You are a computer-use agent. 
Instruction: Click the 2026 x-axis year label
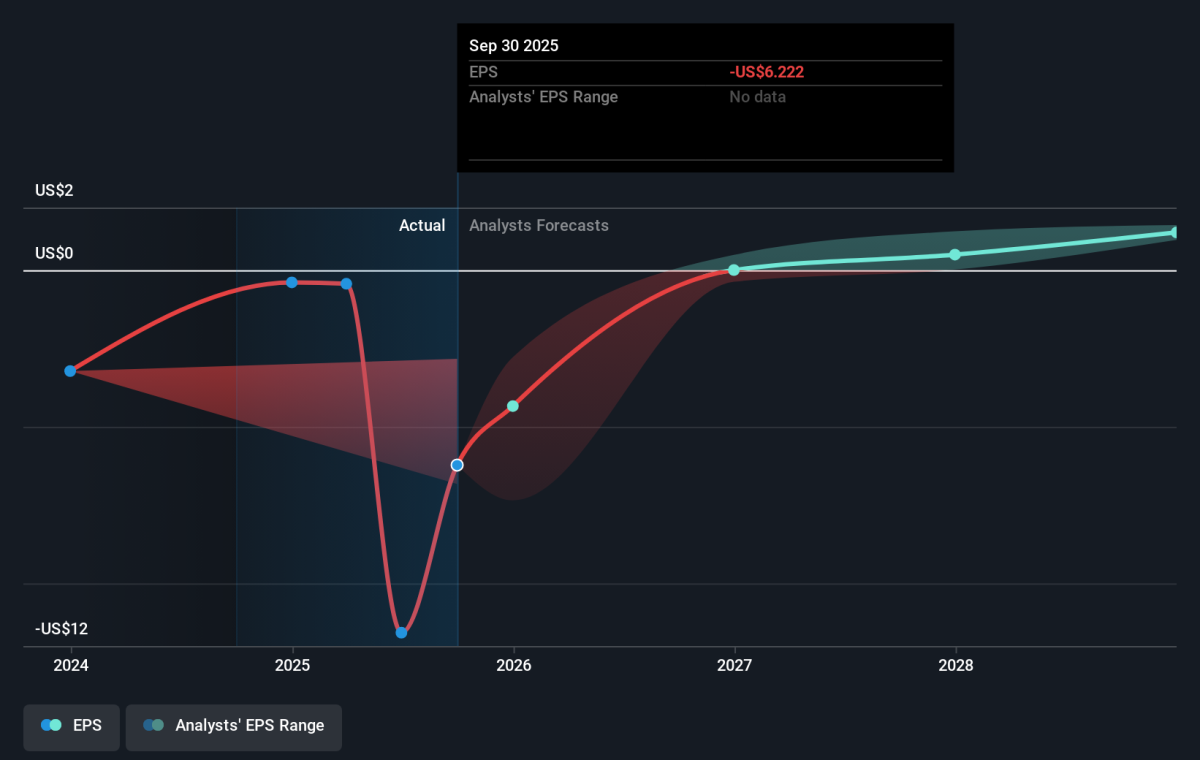click(x=513, y=666)
